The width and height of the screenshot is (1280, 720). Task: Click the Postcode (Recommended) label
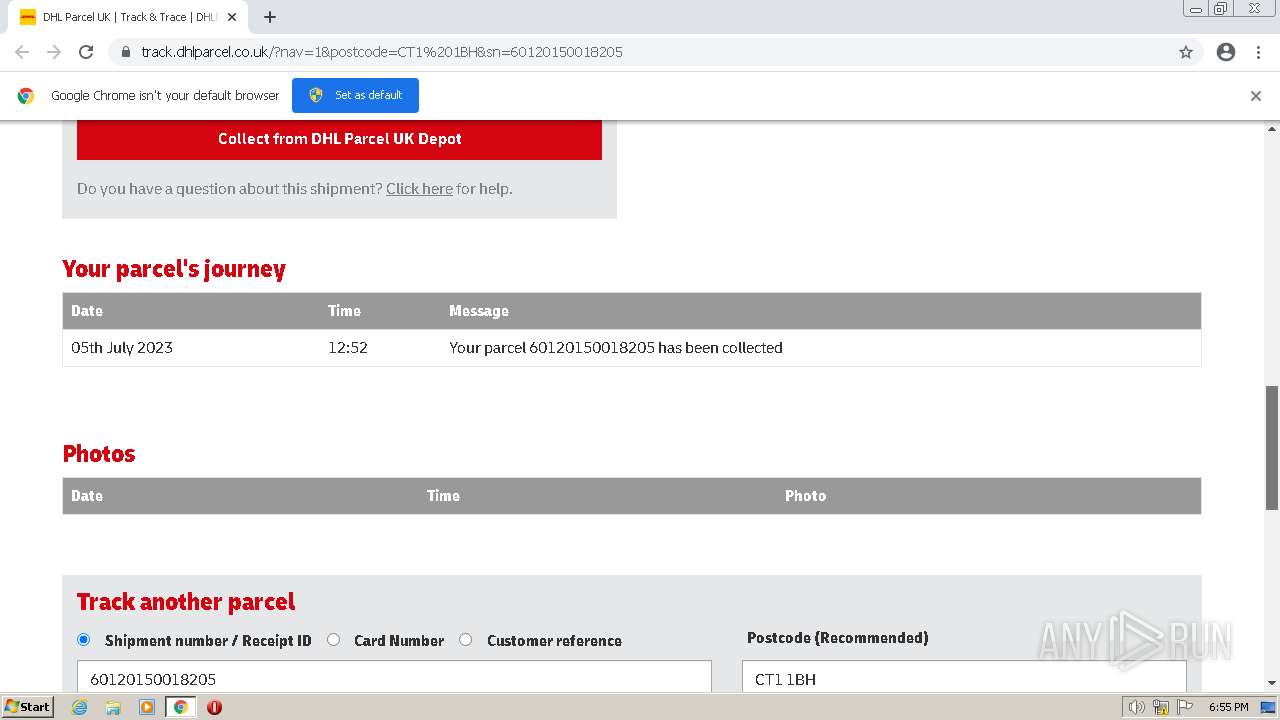(x=837, y=638)
